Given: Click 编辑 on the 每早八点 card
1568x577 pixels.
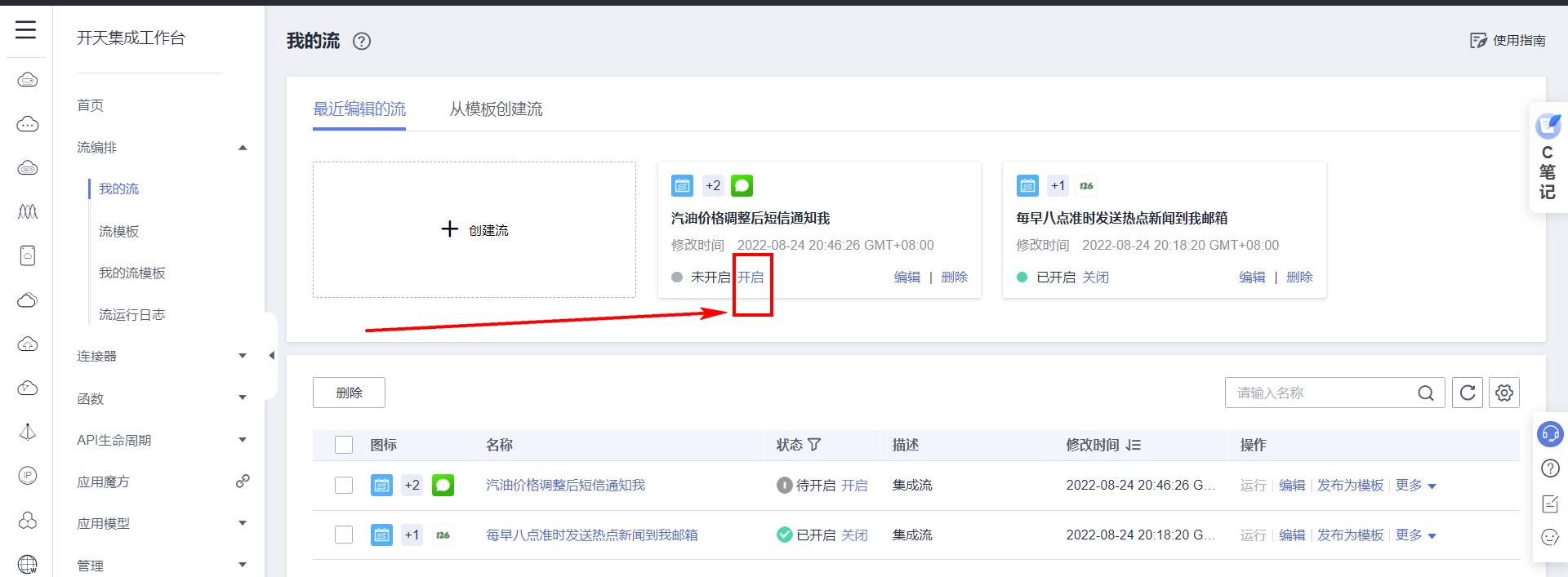Looking at the screenshot, I should point(1252,277).
